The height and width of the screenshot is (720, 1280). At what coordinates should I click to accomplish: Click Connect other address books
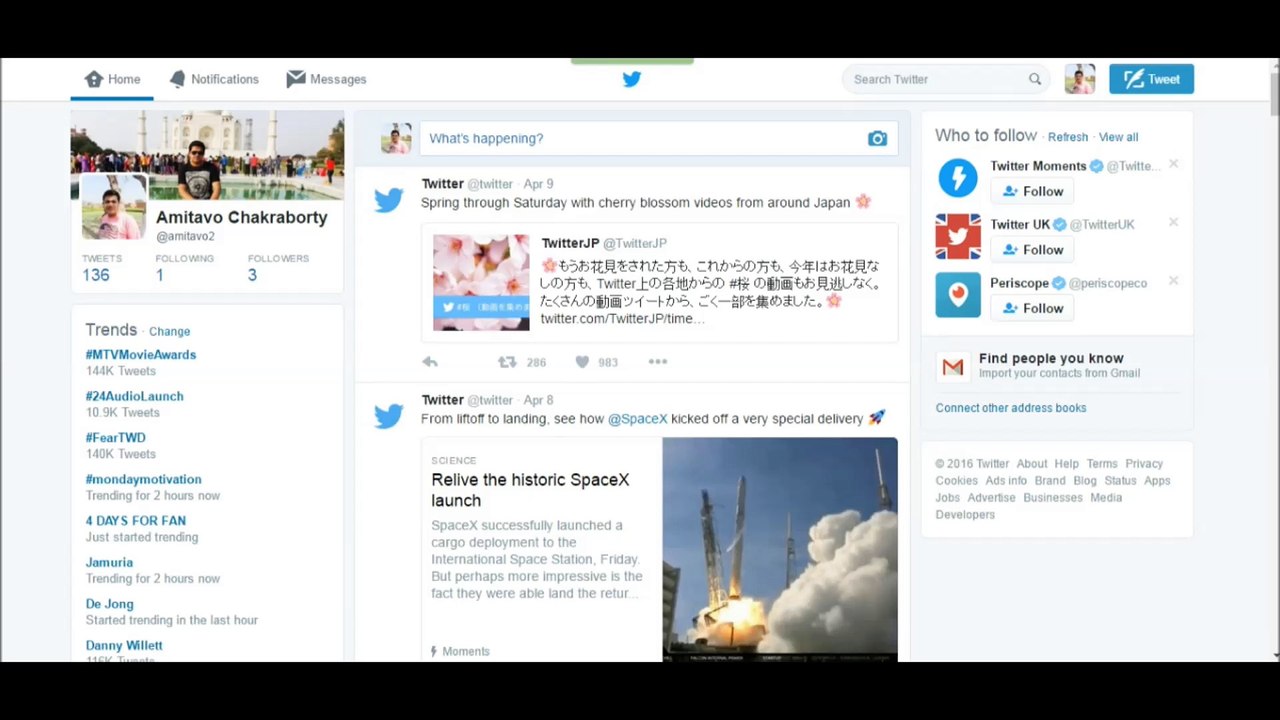(x=1011, y=408)
